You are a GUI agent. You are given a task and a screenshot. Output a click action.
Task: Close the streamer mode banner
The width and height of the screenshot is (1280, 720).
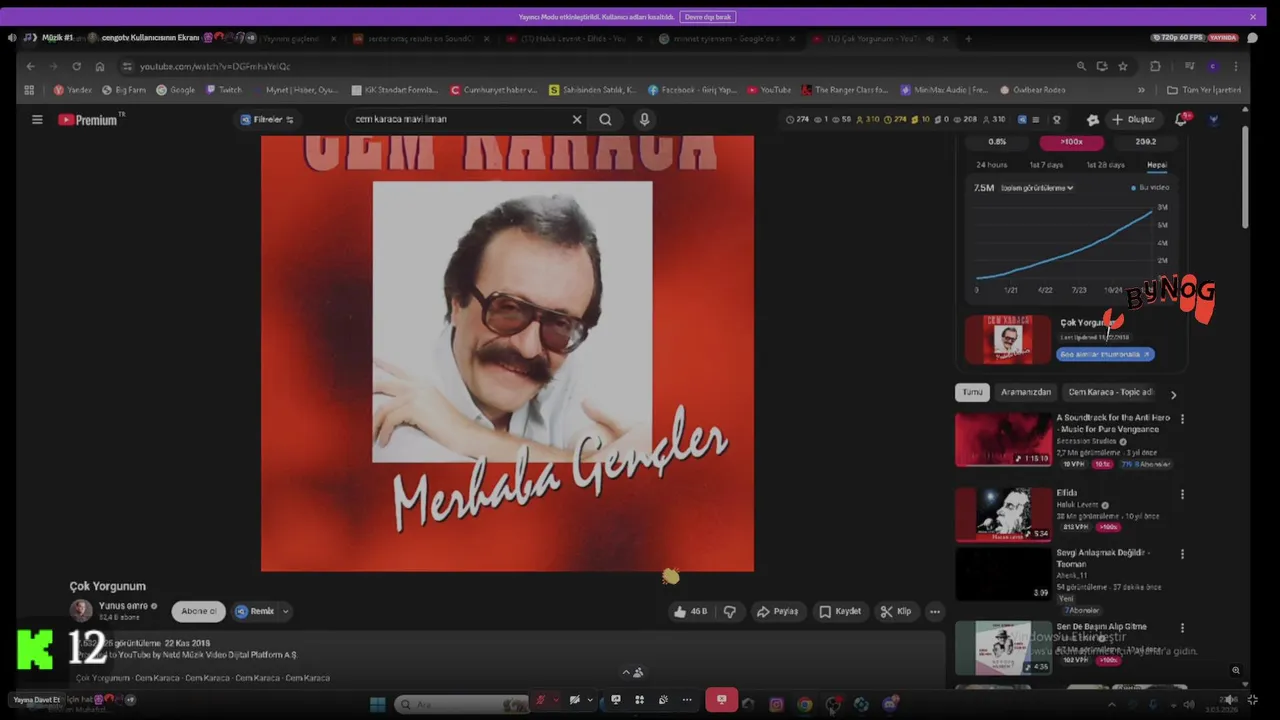point(1253,17)
